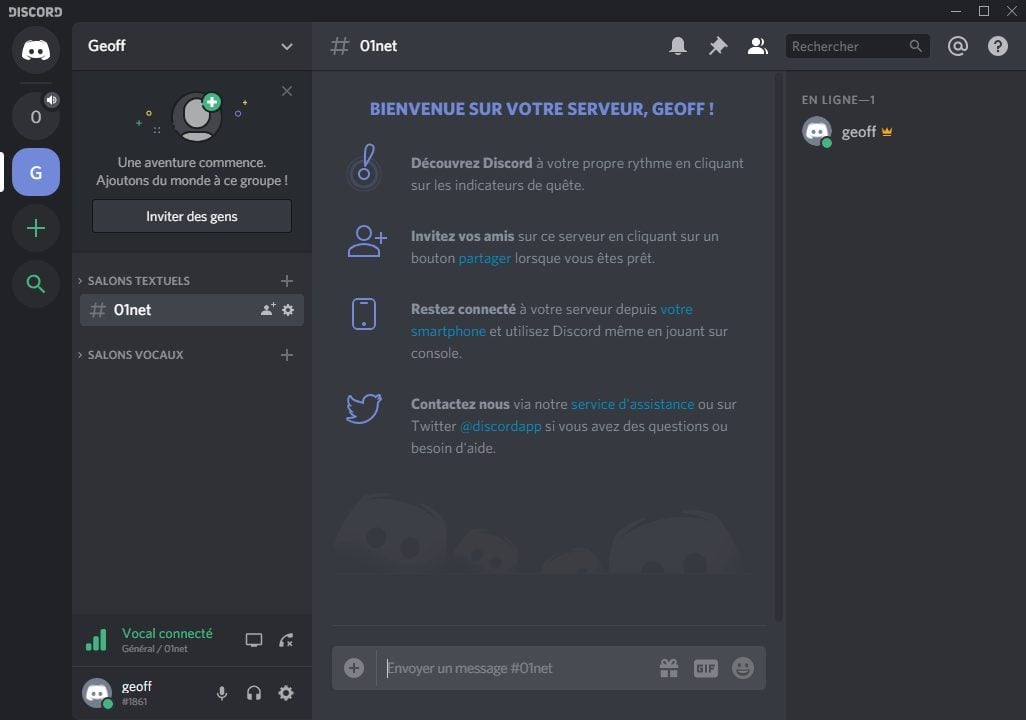Toggle the member list panel
Viewport: 1026px width, 720px height.
pyautogui.click(x=758, y=46)
